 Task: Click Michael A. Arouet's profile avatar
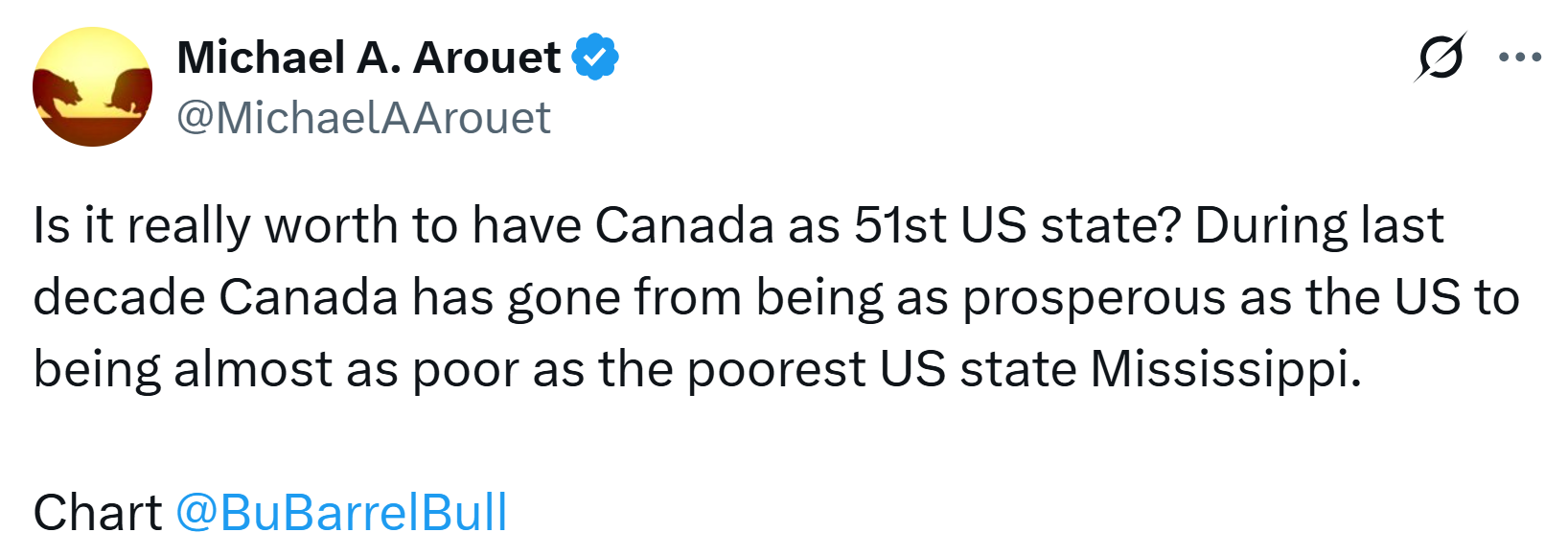coord(92,87)
